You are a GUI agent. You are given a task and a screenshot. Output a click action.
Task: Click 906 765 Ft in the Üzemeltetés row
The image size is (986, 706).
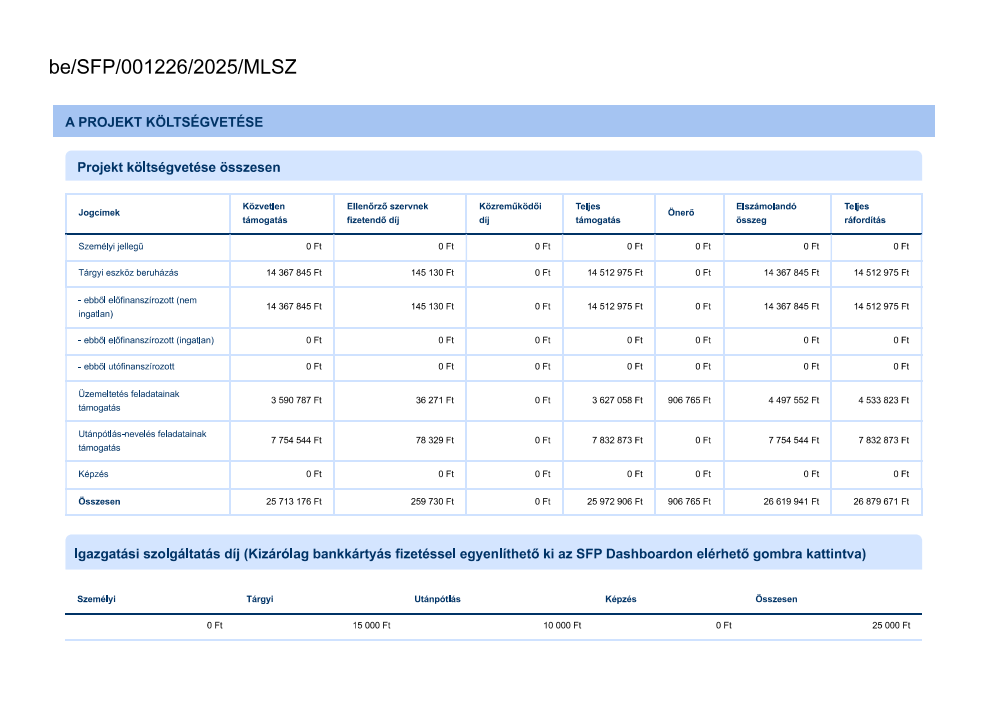point(689,400)
